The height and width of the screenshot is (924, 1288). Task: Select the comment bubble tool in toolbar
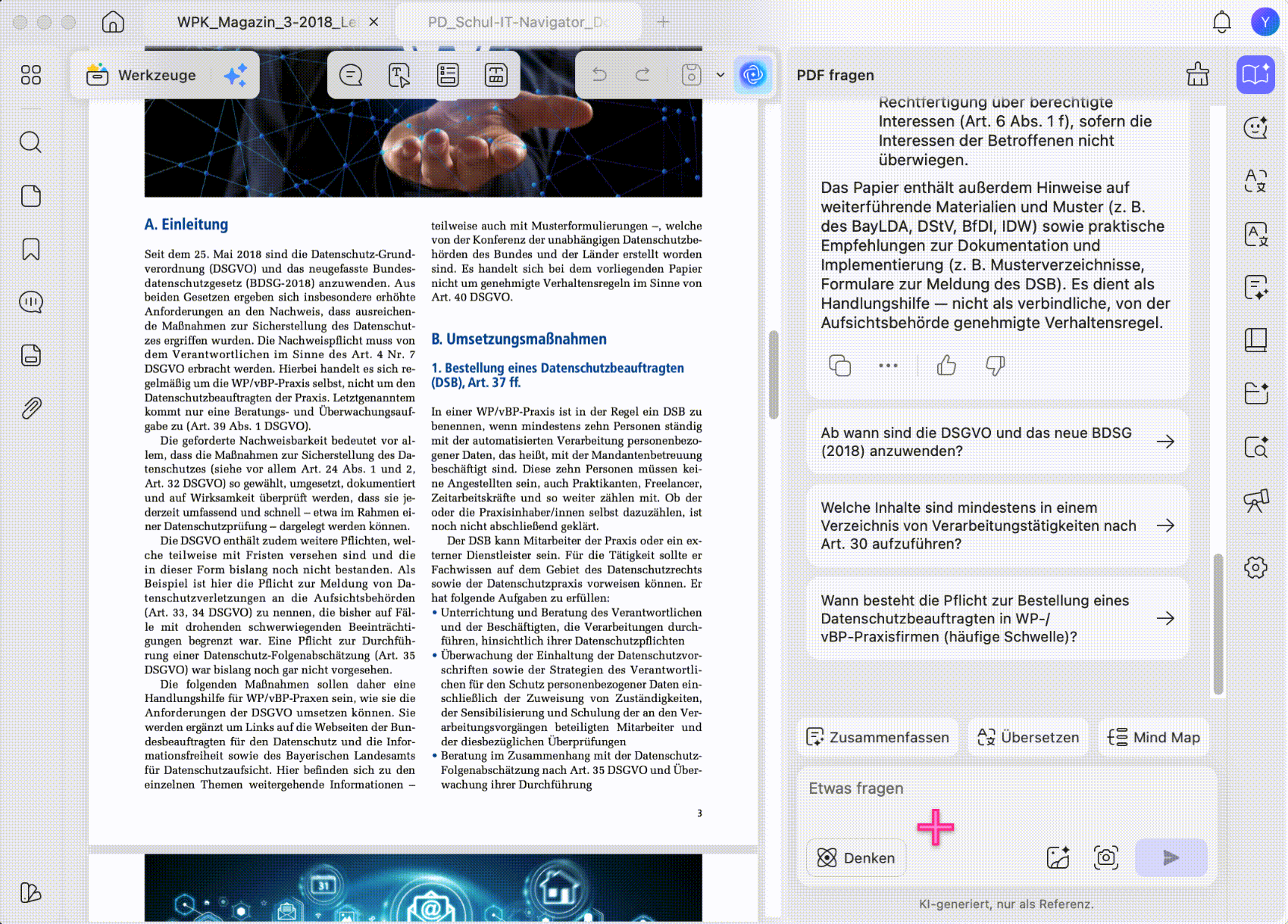click(351, 75)
